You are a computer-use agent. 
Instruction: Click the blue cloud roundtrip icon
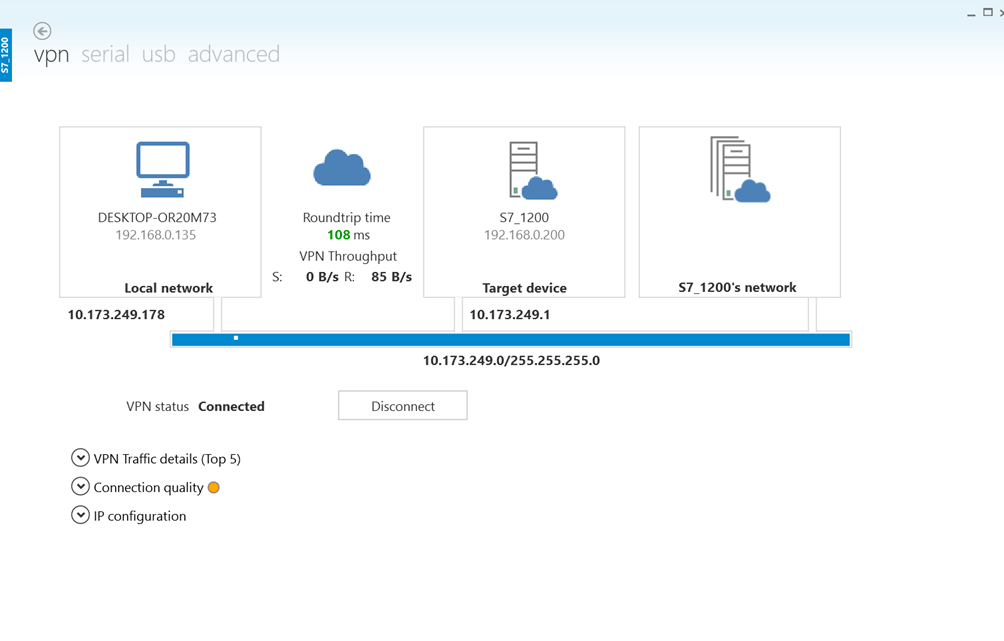click(342, 168)
